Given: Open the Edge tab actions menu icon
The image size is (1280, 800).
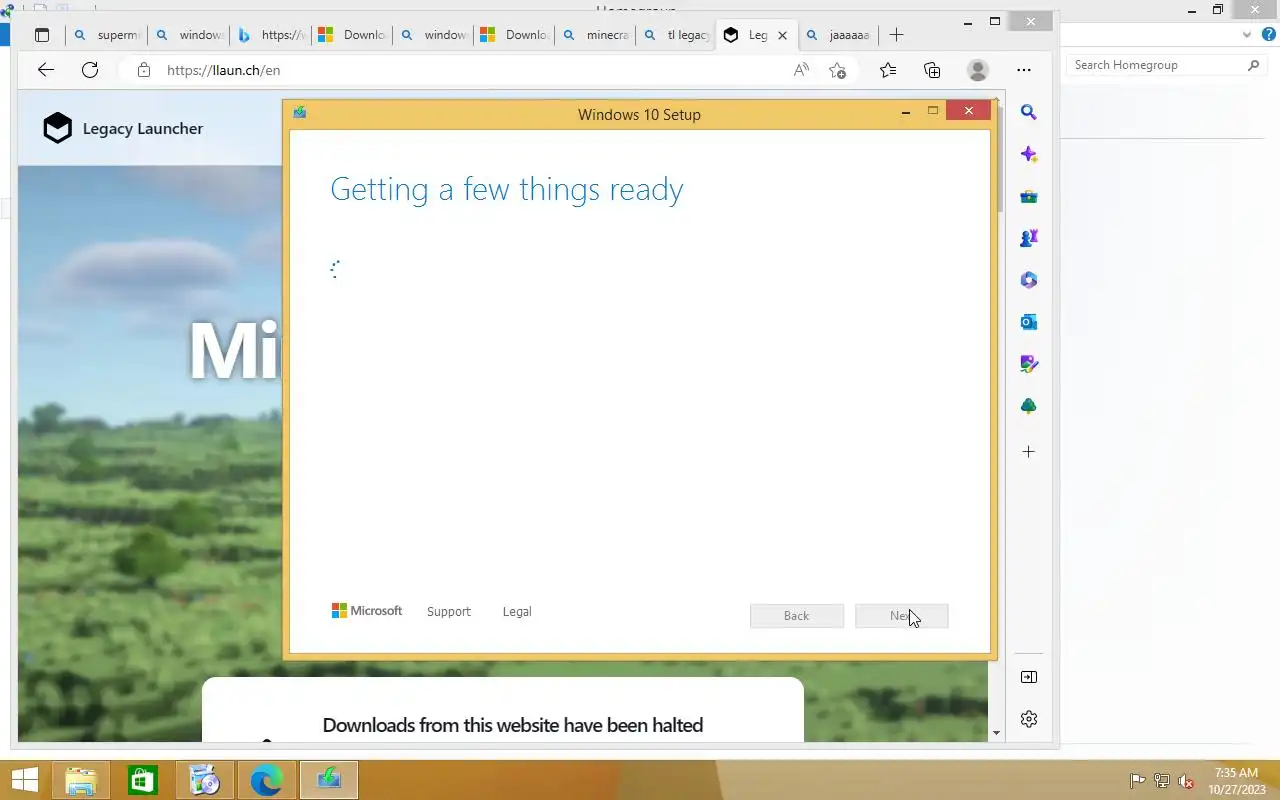Looking at the screenshot, I should click(41, 35).
